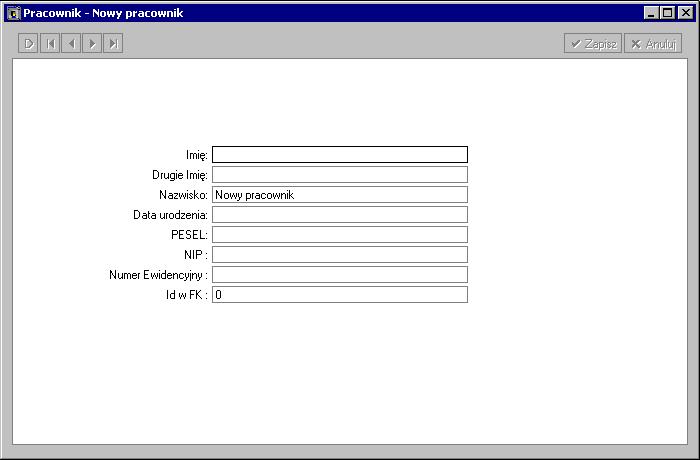
Task: Click the Drugie Imię field
Action: (340, 175)
